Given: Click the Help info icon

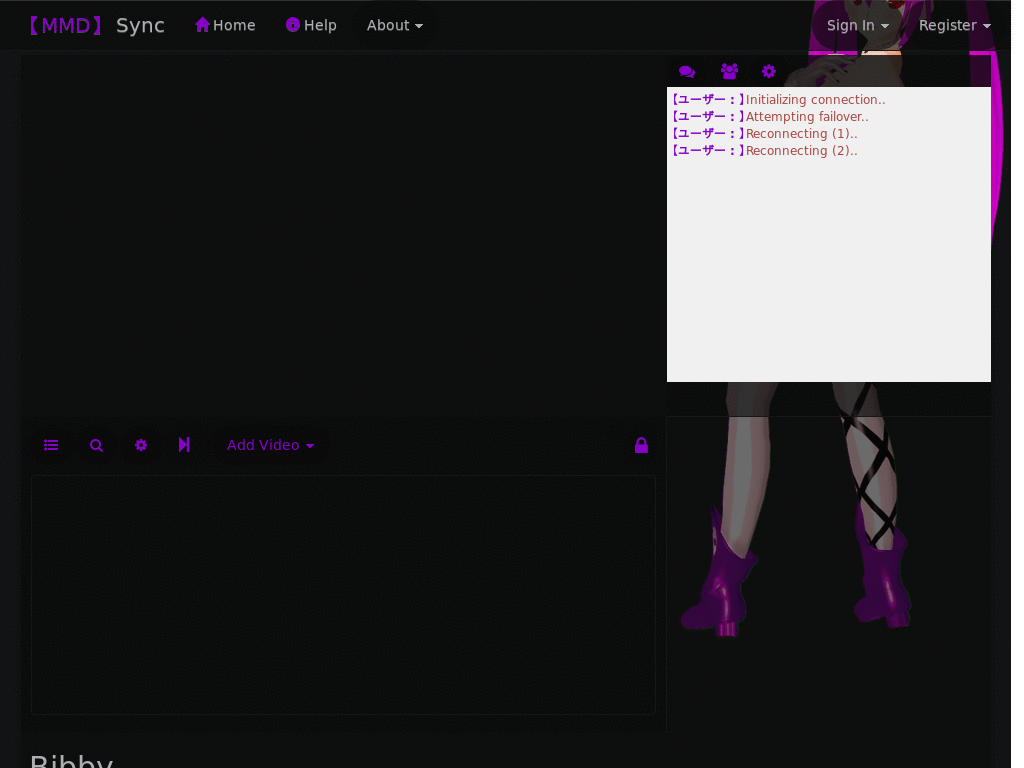Looking at the screenshot, I should (293, 25).
